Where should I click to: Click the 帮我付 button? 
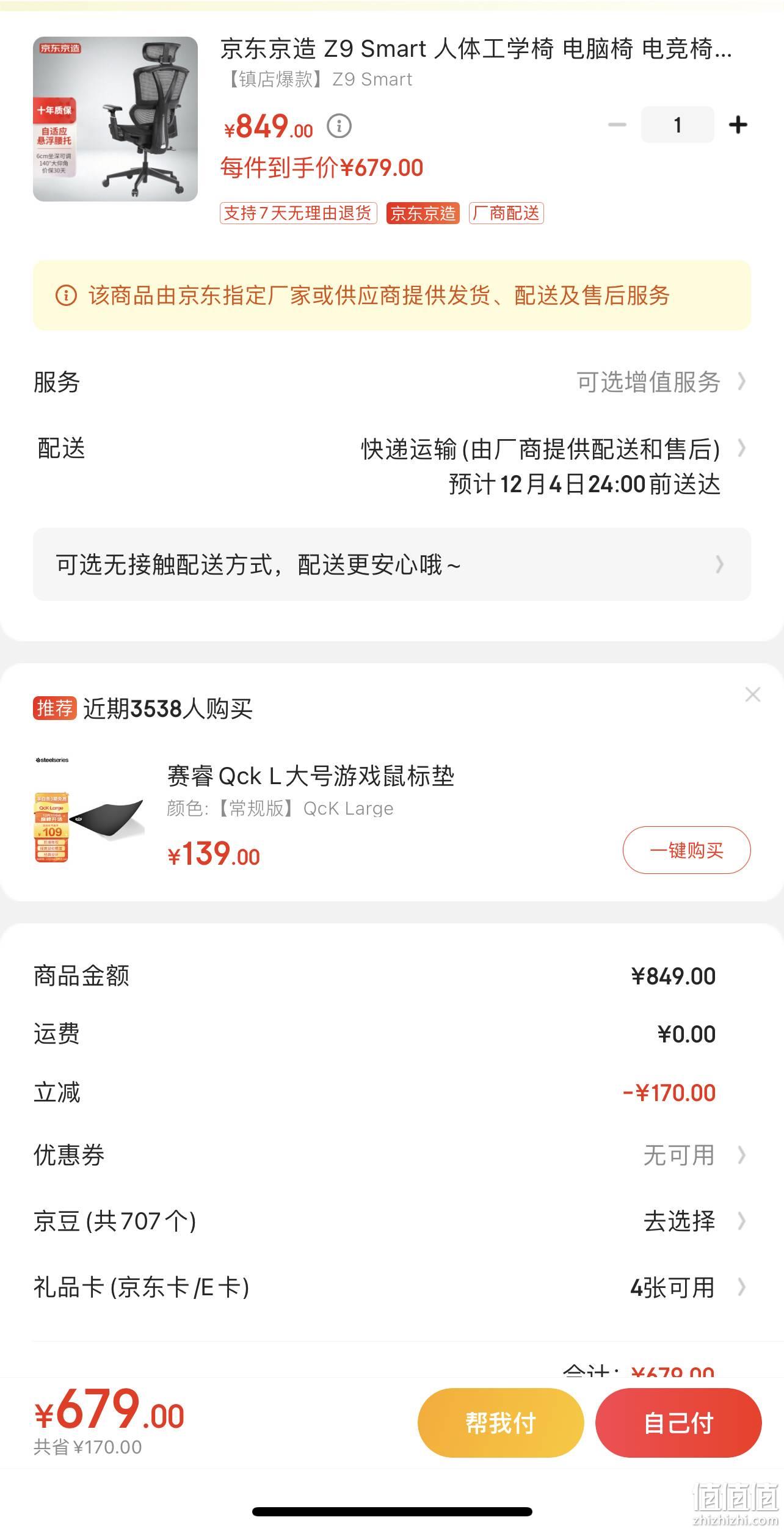pyautogui.click(x=501, y=1423)
